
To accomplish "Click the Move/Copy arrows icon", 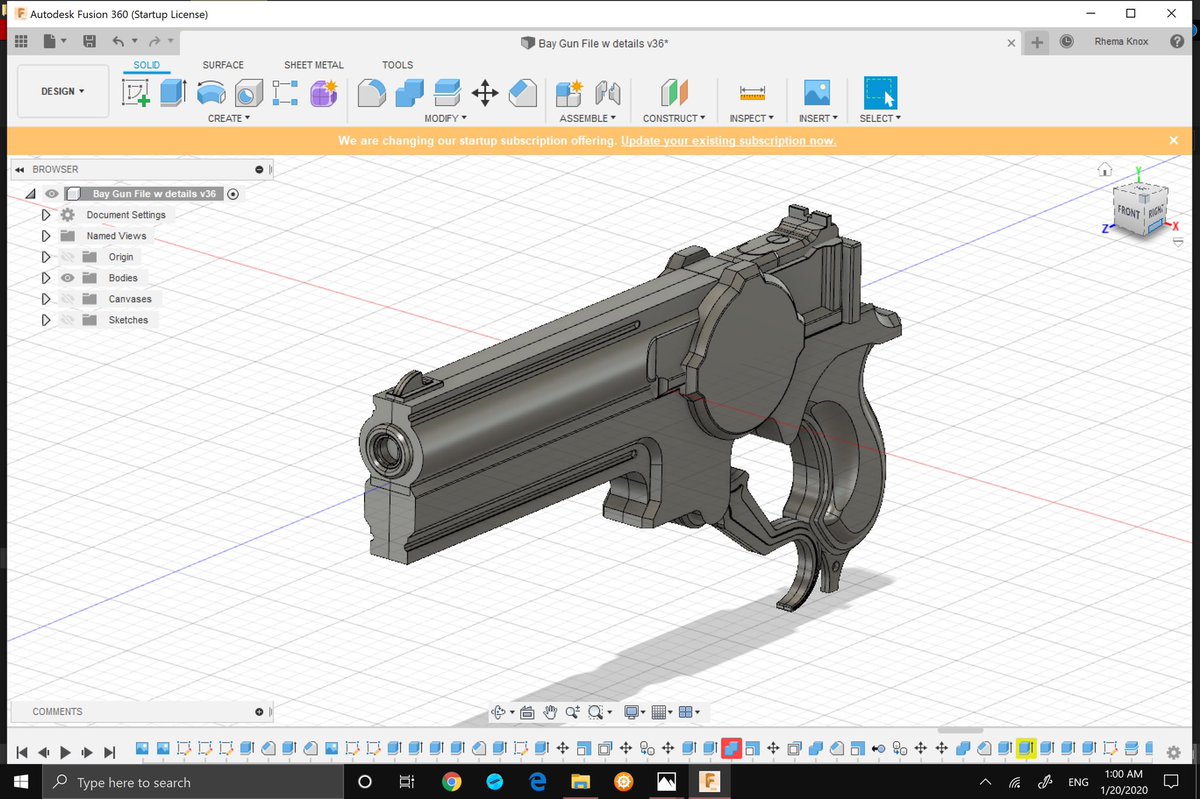I will [485, 93].
